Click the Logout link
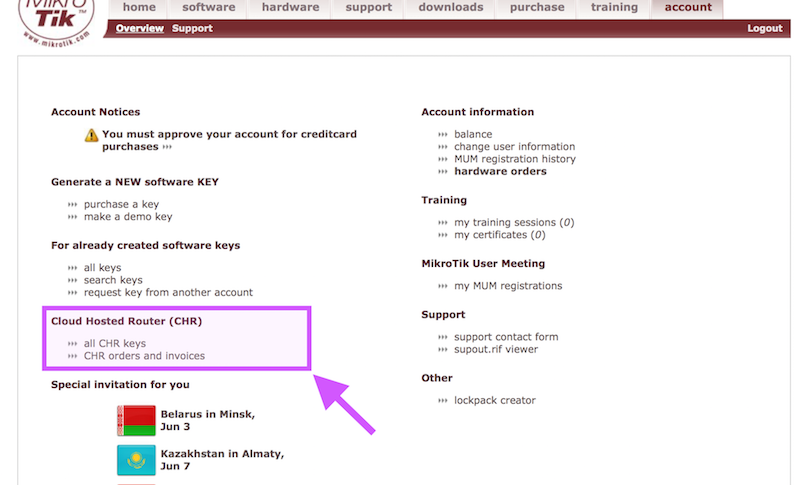The height and width of the screenshot is (485, 800). [x=765, y=29]
